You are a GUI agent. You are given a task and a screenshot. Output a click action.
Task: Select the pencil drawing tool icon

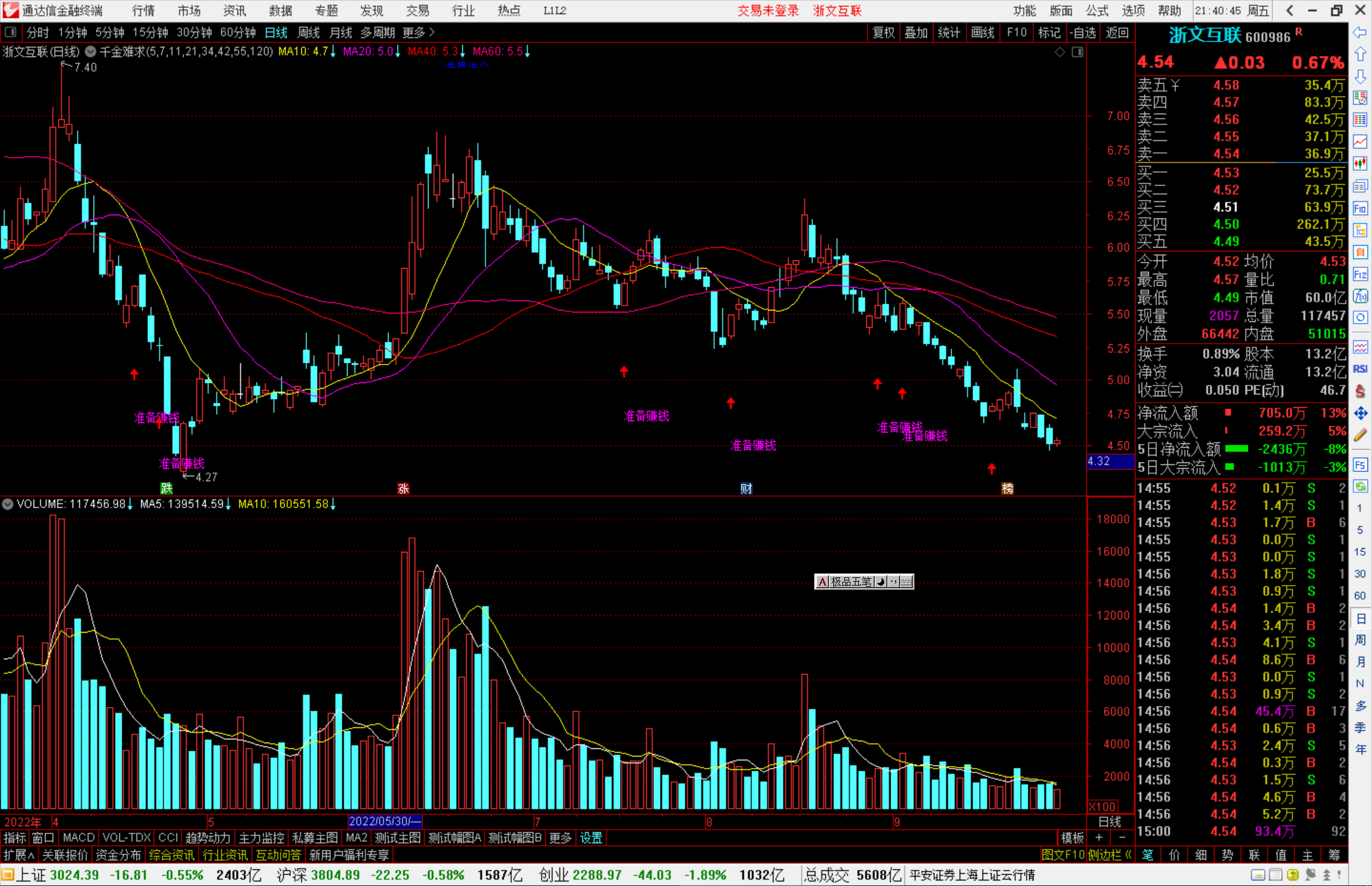(1360, 435)
